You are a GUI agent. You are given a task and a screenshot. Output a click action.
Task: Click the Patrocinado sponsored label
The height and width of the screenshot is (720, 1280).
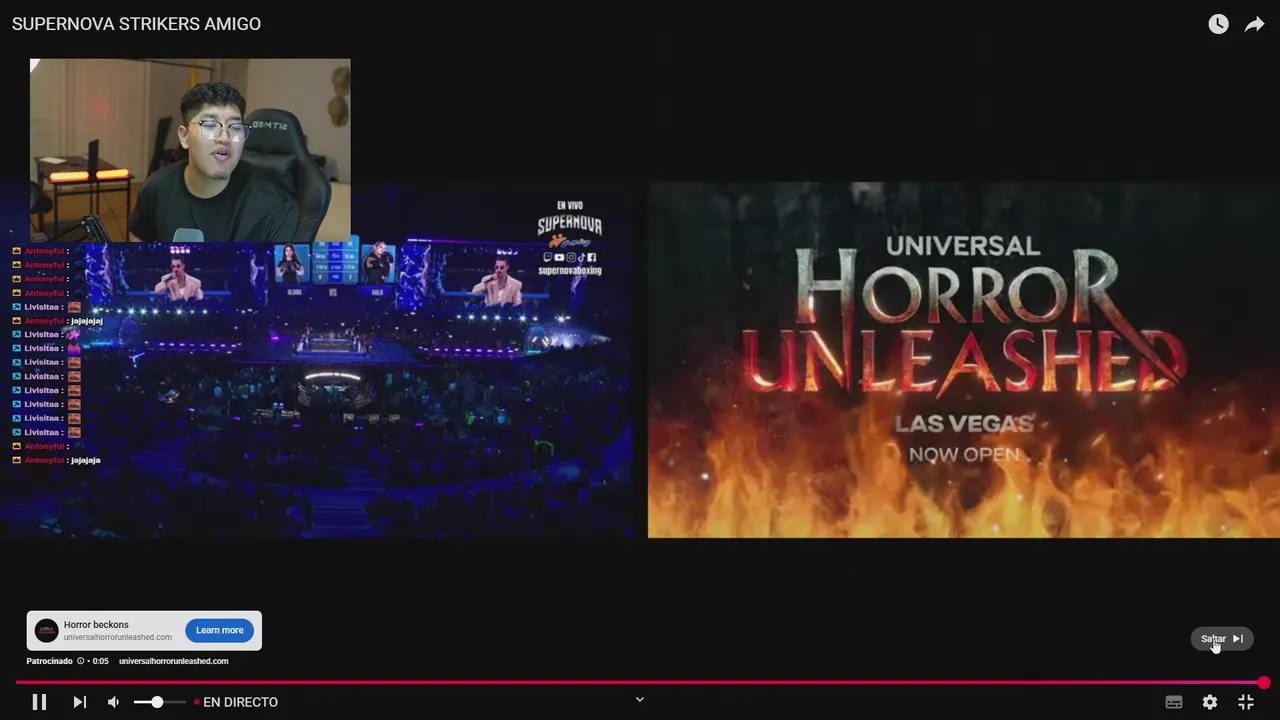(49, 661)
